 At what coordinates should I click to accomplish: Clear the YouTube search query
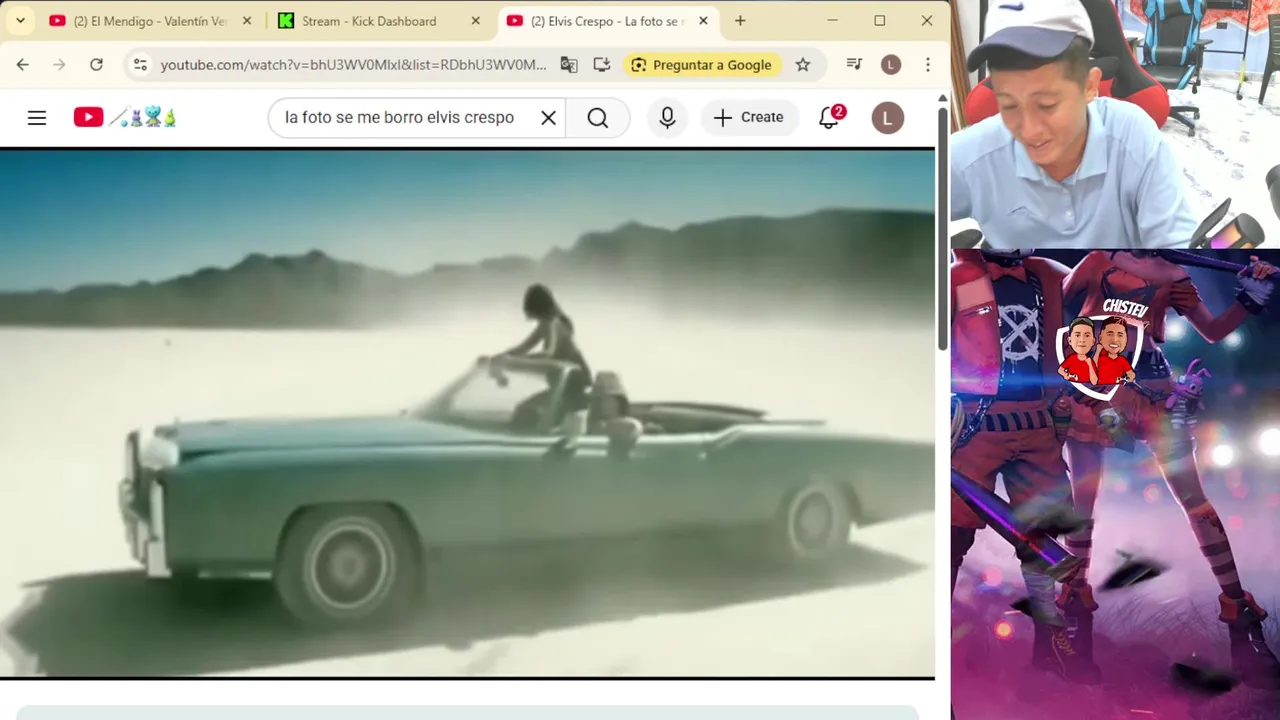548,118
